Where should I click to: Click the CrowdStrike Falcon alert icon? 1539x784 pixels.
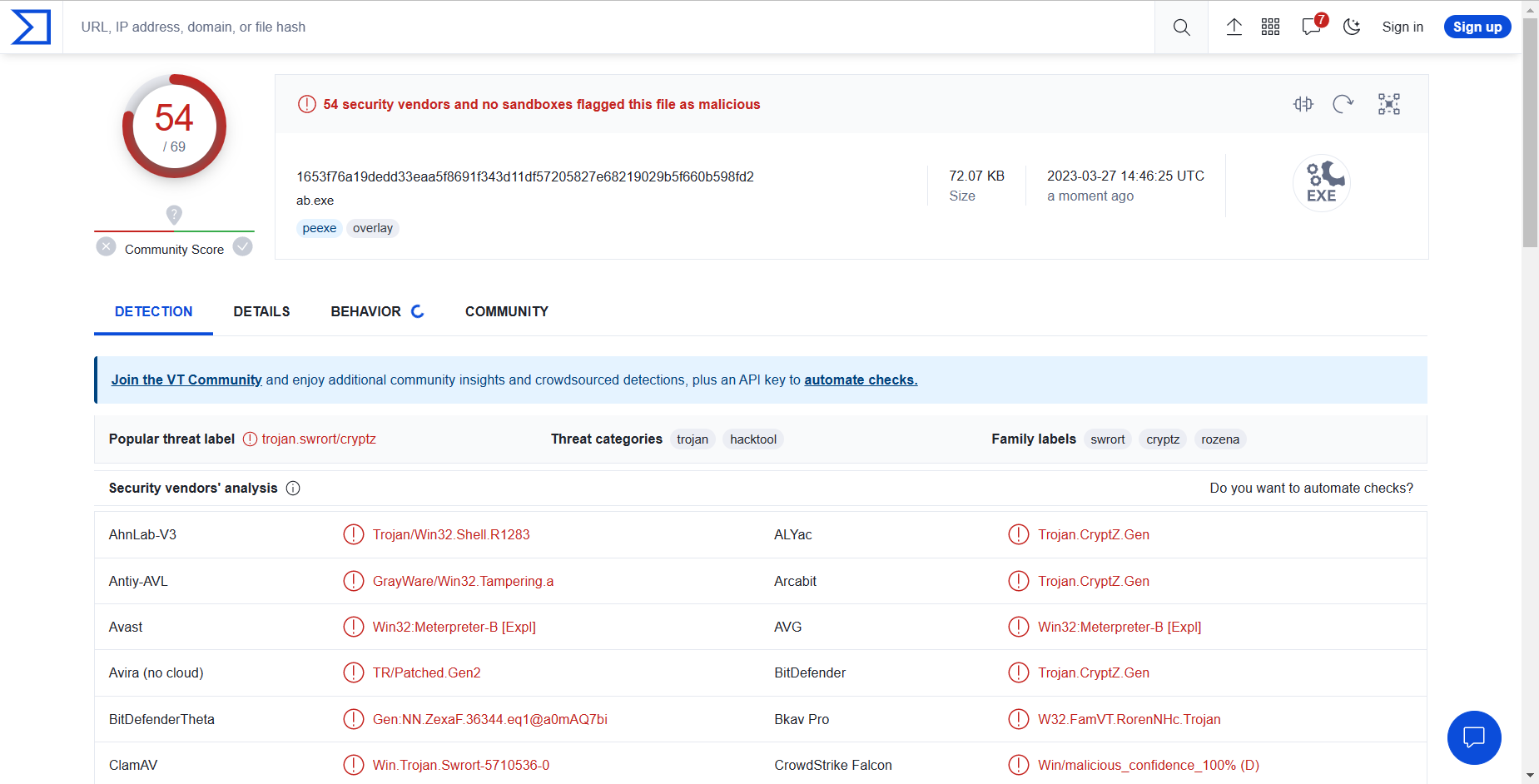(x=1019, y=765)
